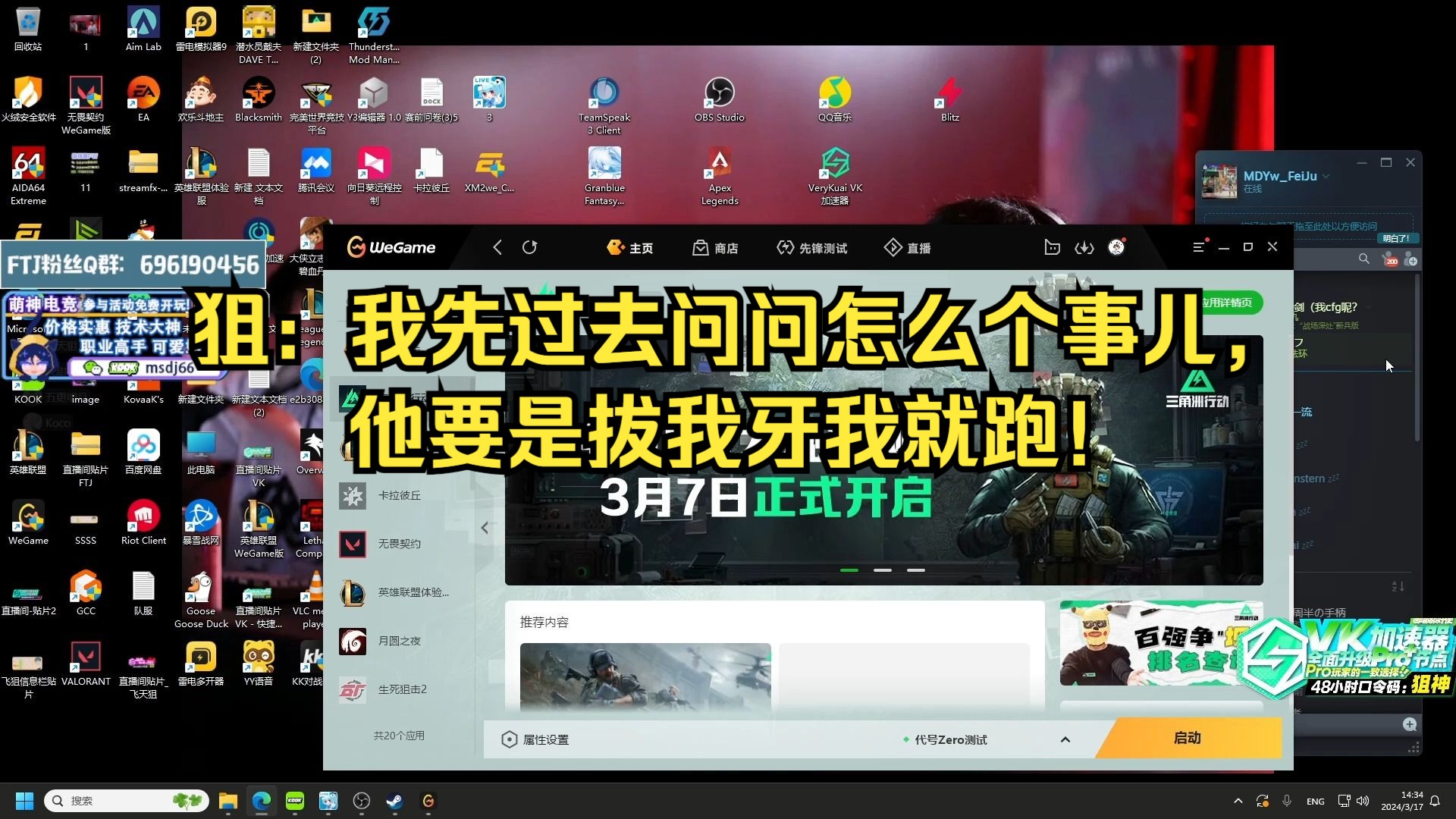1456x819 pixels.
Task: Open EA desktop shortcut
Action: click(143, 99)
